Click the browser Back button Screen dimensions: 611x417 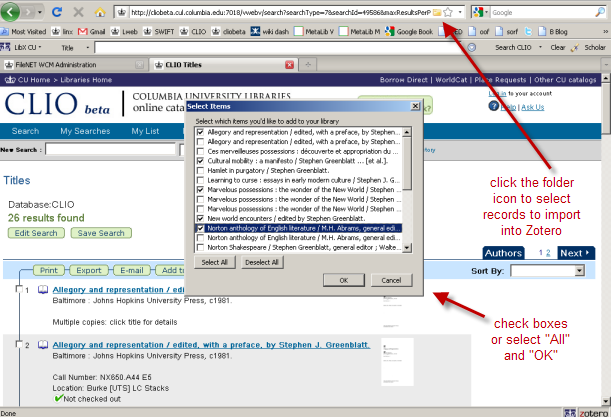click(10, 12)
